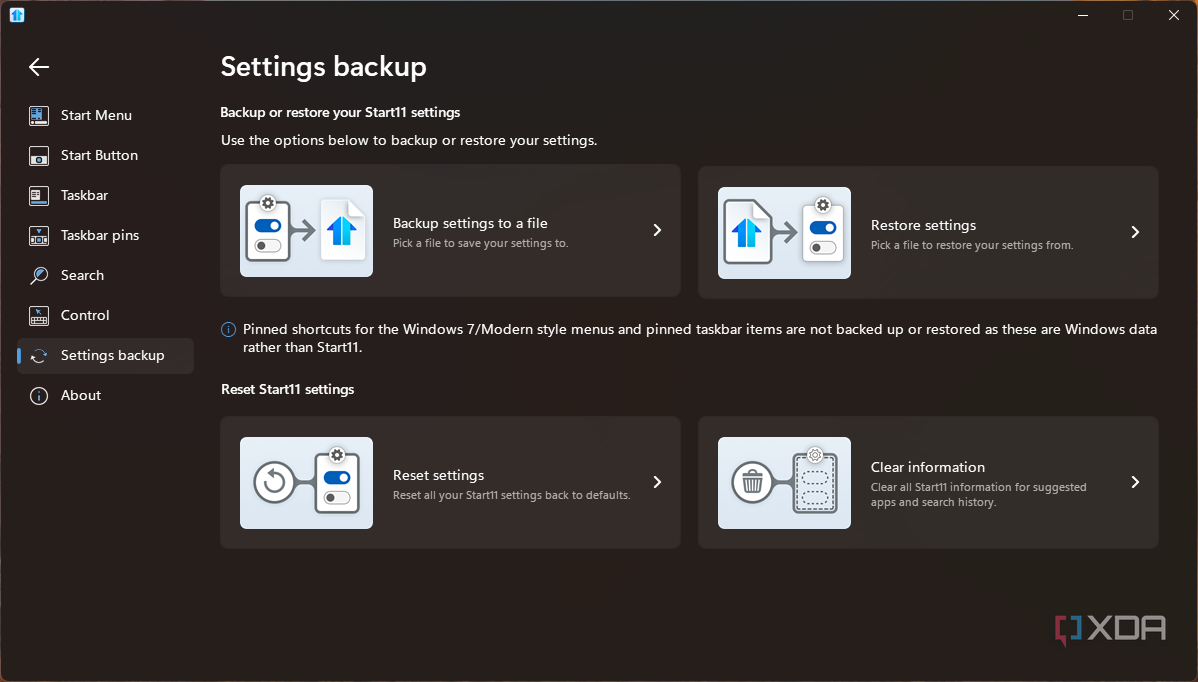This screenshot has width=1198, height=682.
Task: Close the Start11 window
Action: click(1174, 15)
